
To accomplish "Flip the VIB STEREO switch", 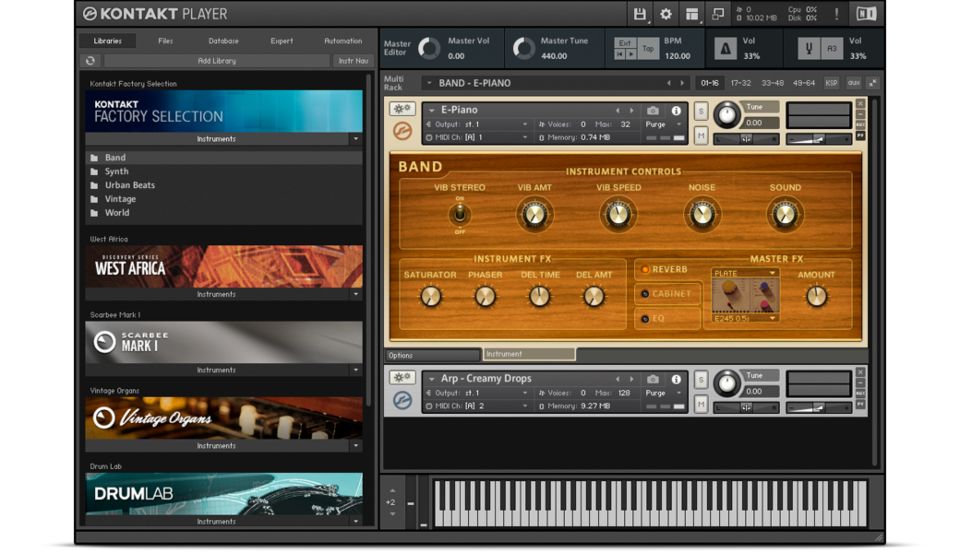I will 459,214.
